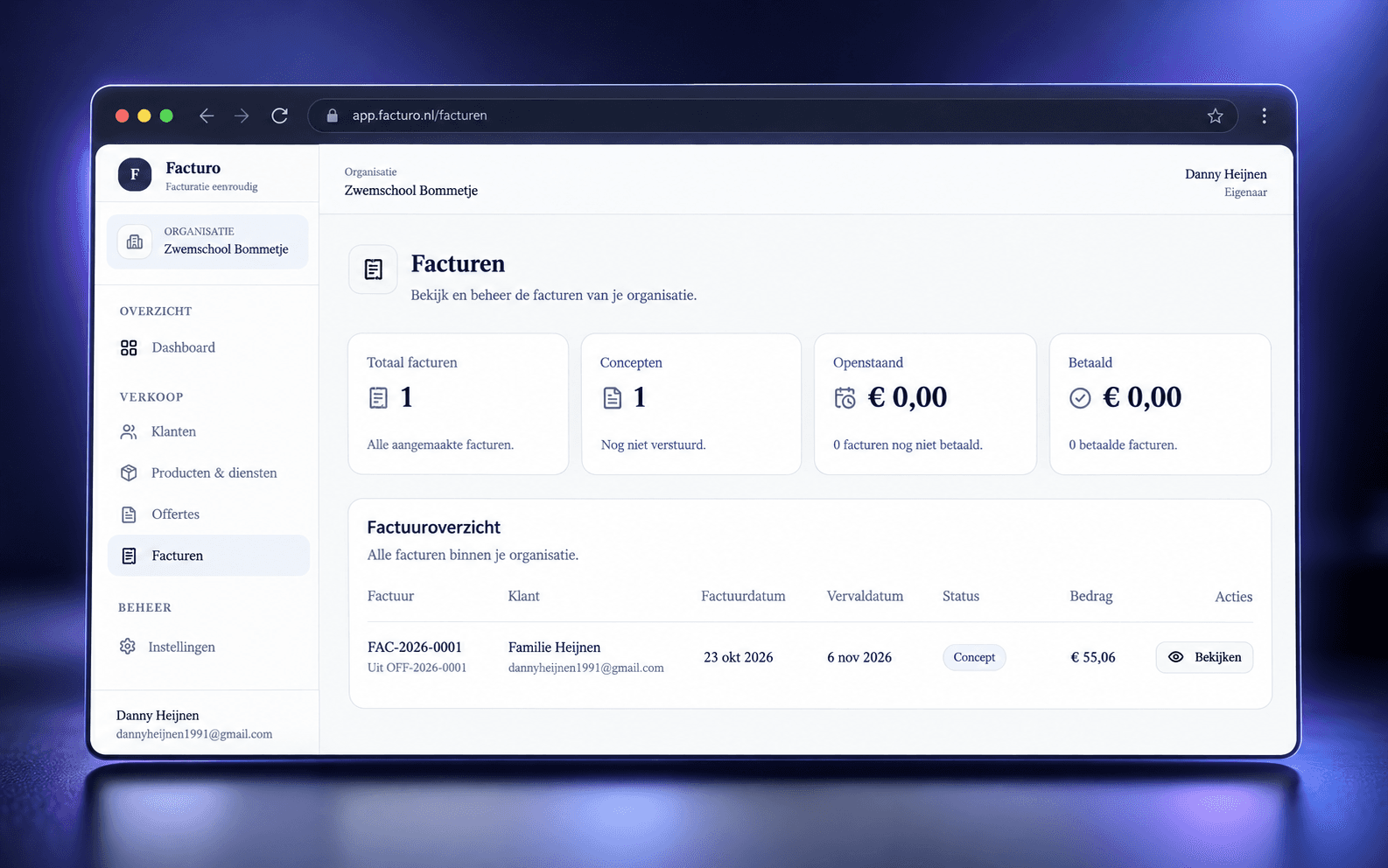Click the Betaald checkmark circle icon

coord(1080,398)
